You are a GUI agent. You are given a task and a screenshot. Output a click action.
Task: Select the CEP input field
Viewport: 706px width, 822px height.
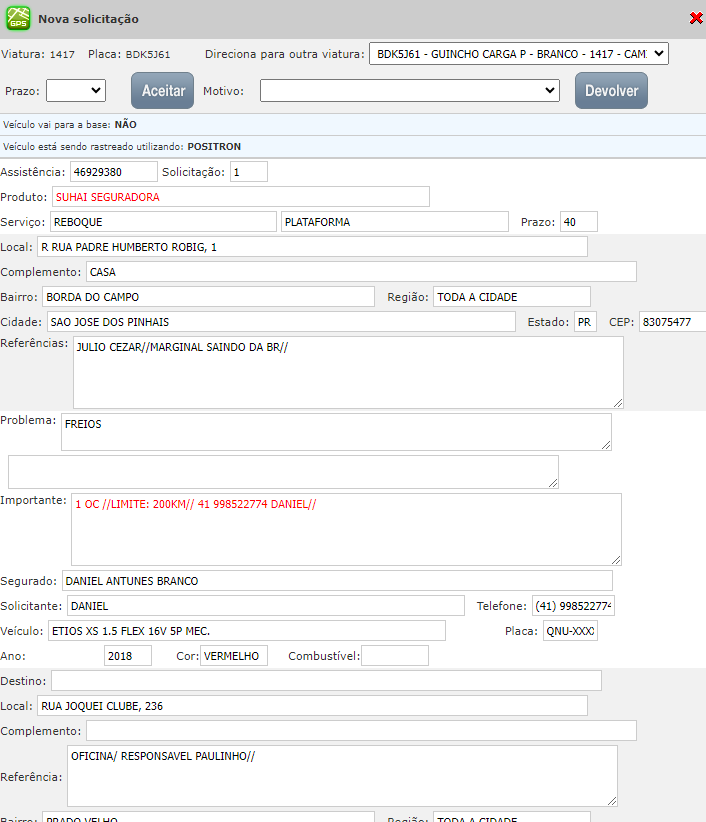pos(672,322)
